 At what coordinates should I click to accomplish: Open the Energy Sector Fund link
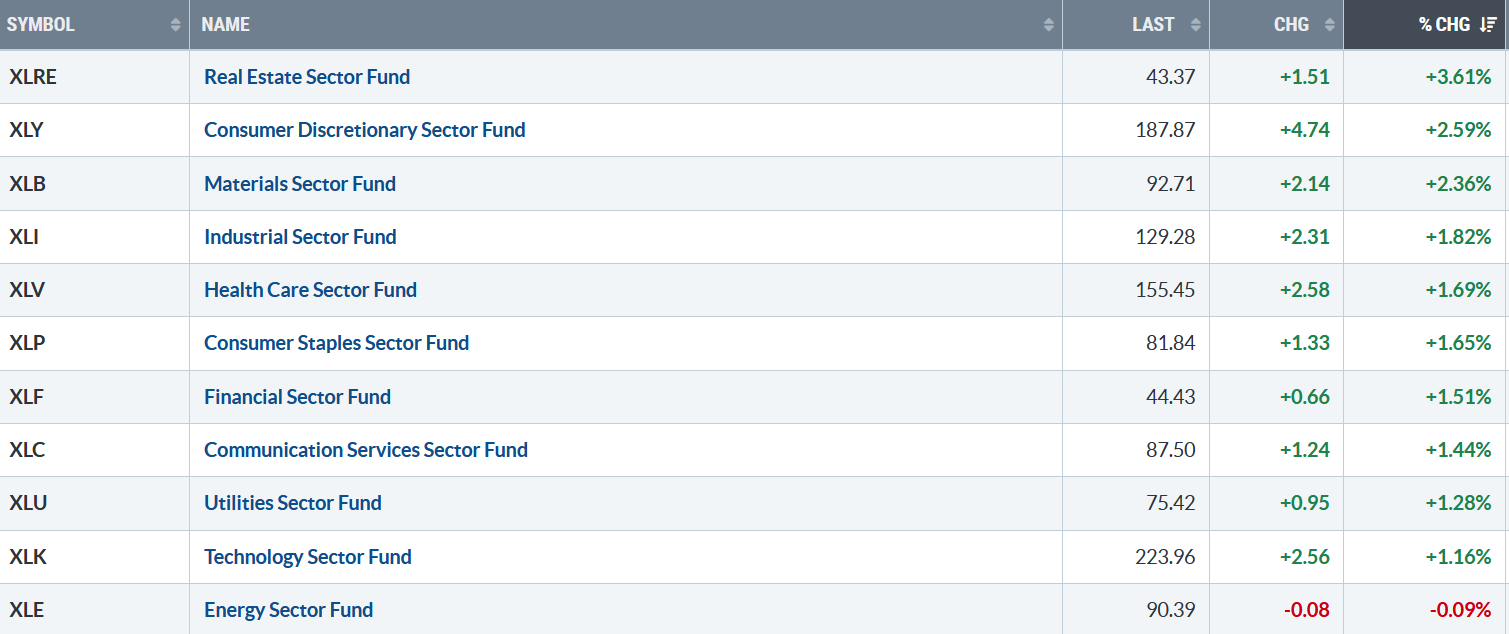289,610
